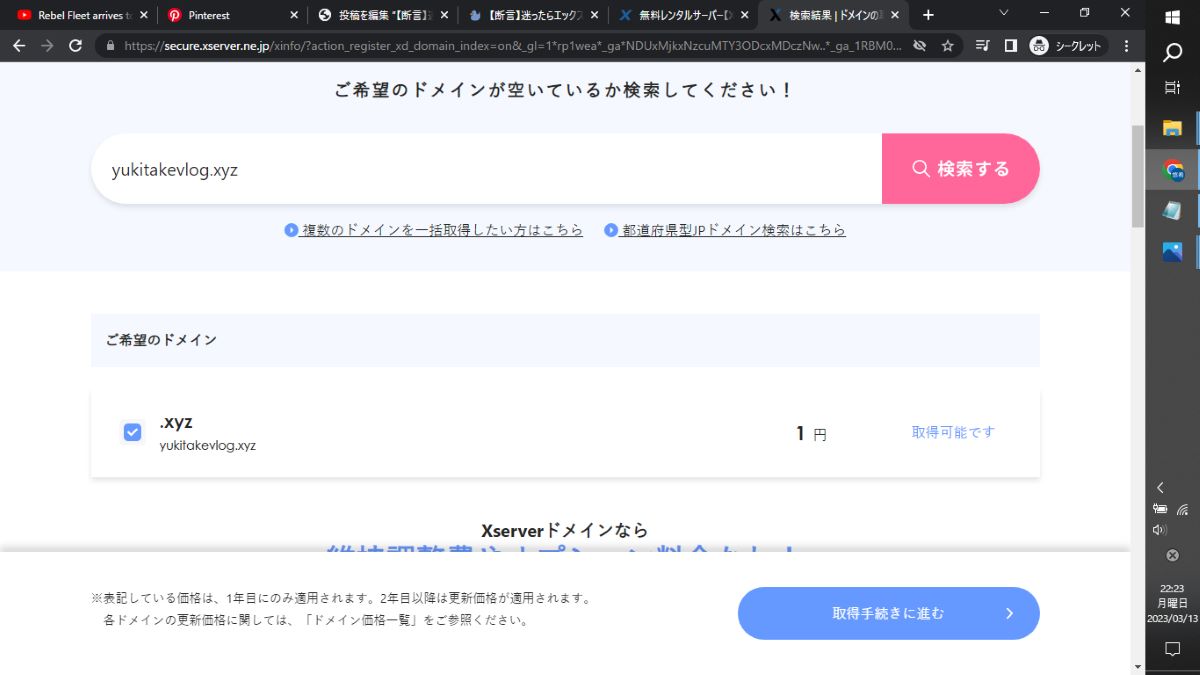Open the Windows Start menu
1200x675 pixels.
tap(1173, 17)
